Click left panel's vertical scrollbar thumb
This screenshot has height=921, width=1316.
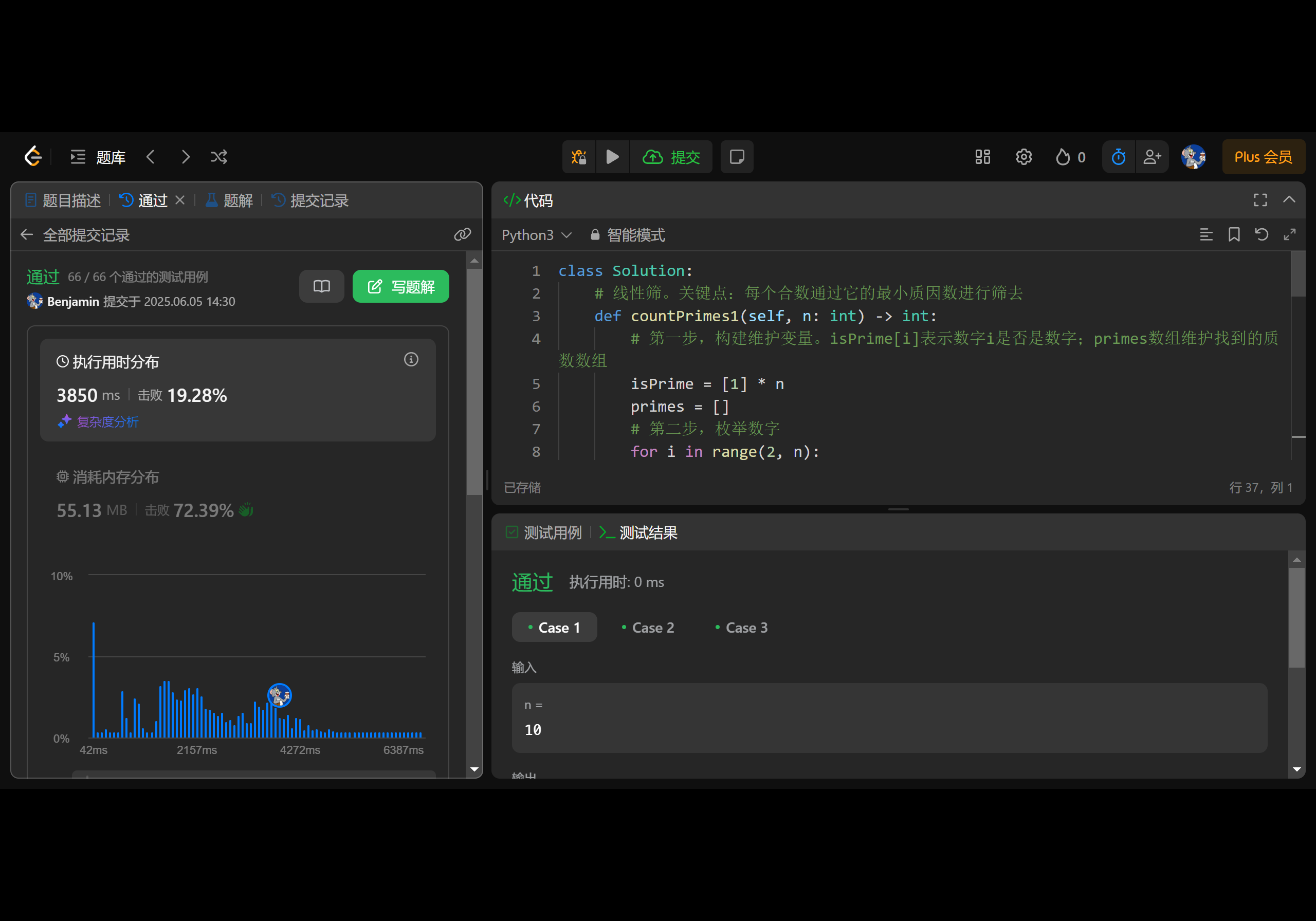point(474,381)
